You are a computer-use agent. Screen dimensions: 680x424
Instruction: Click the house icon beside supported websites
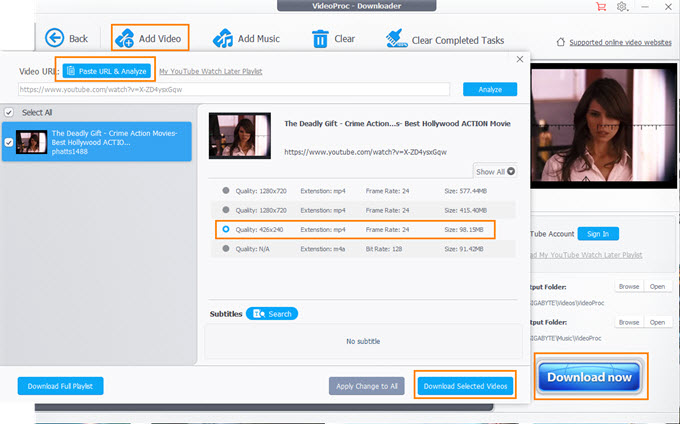tap(561, 42)
